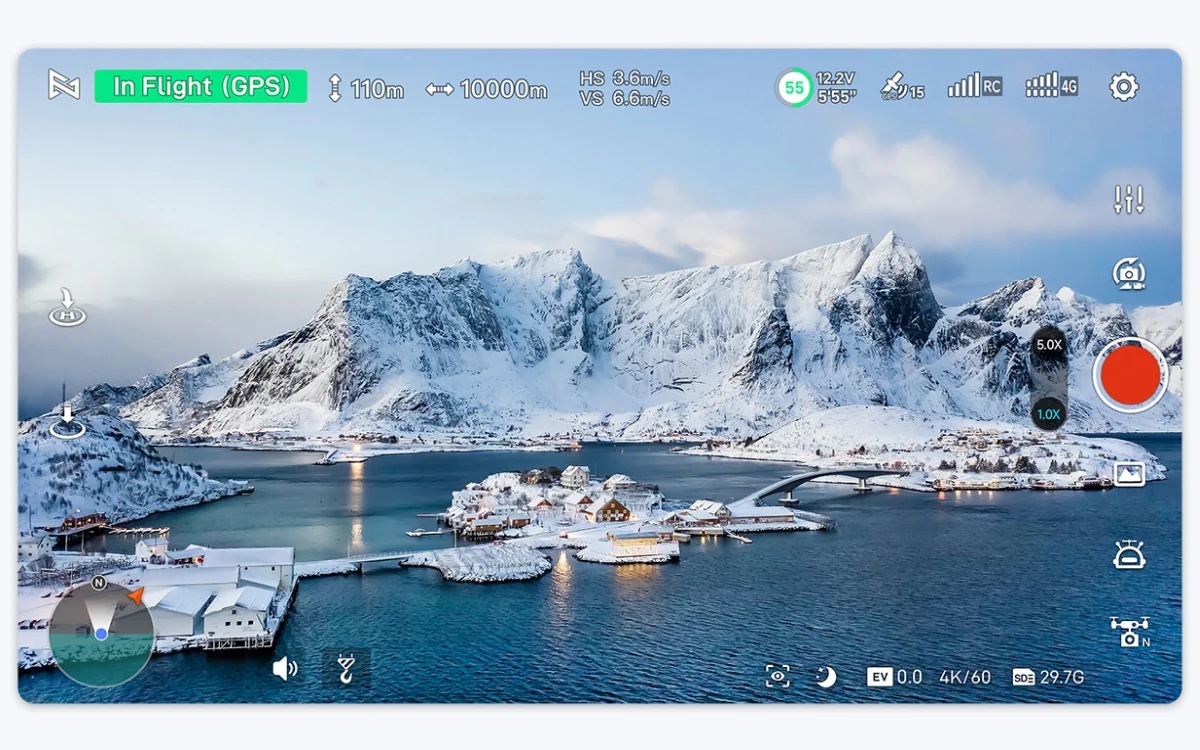Viewport: 1200px width, 750px height.
Task: Tap the auto landing icon
Action: pos(67,420)
